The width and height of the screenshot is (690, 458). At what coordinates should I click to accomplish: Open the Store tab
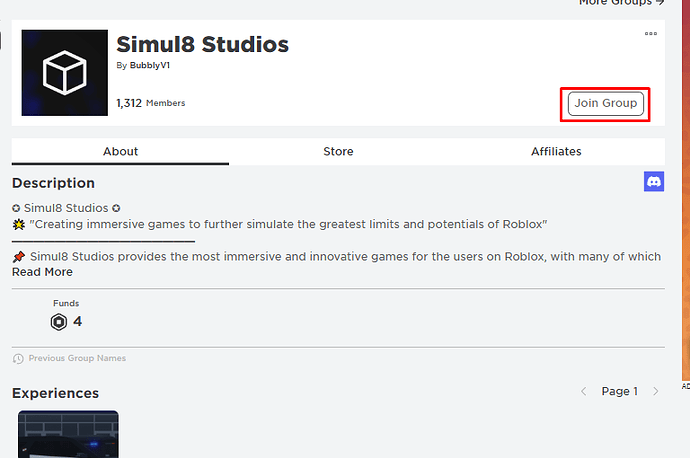coord(338,152)
